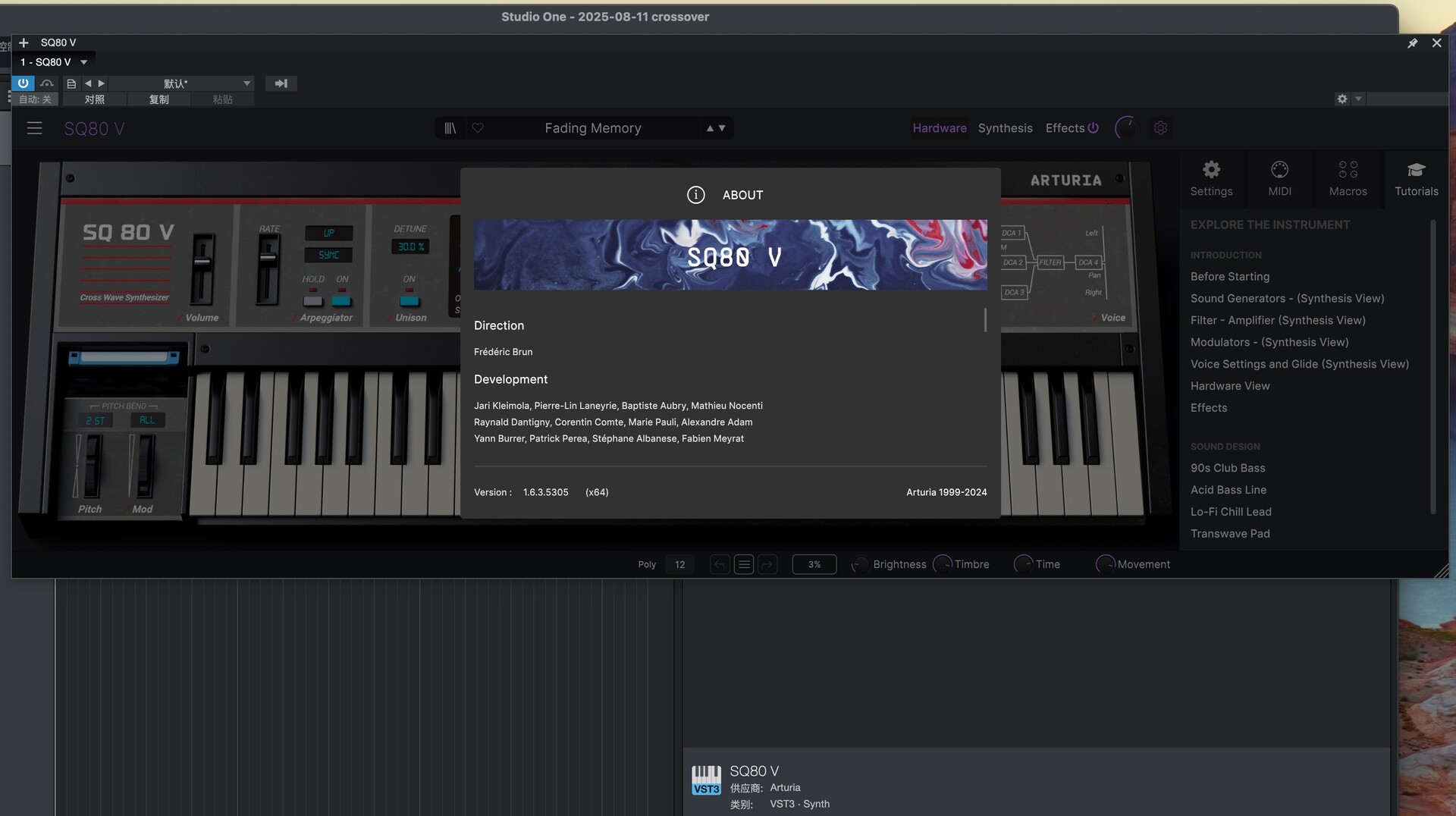1456x816 pixels.
Task: Open Modulators - (Synthesis View) tutorial
Action: click(1269, 343)
